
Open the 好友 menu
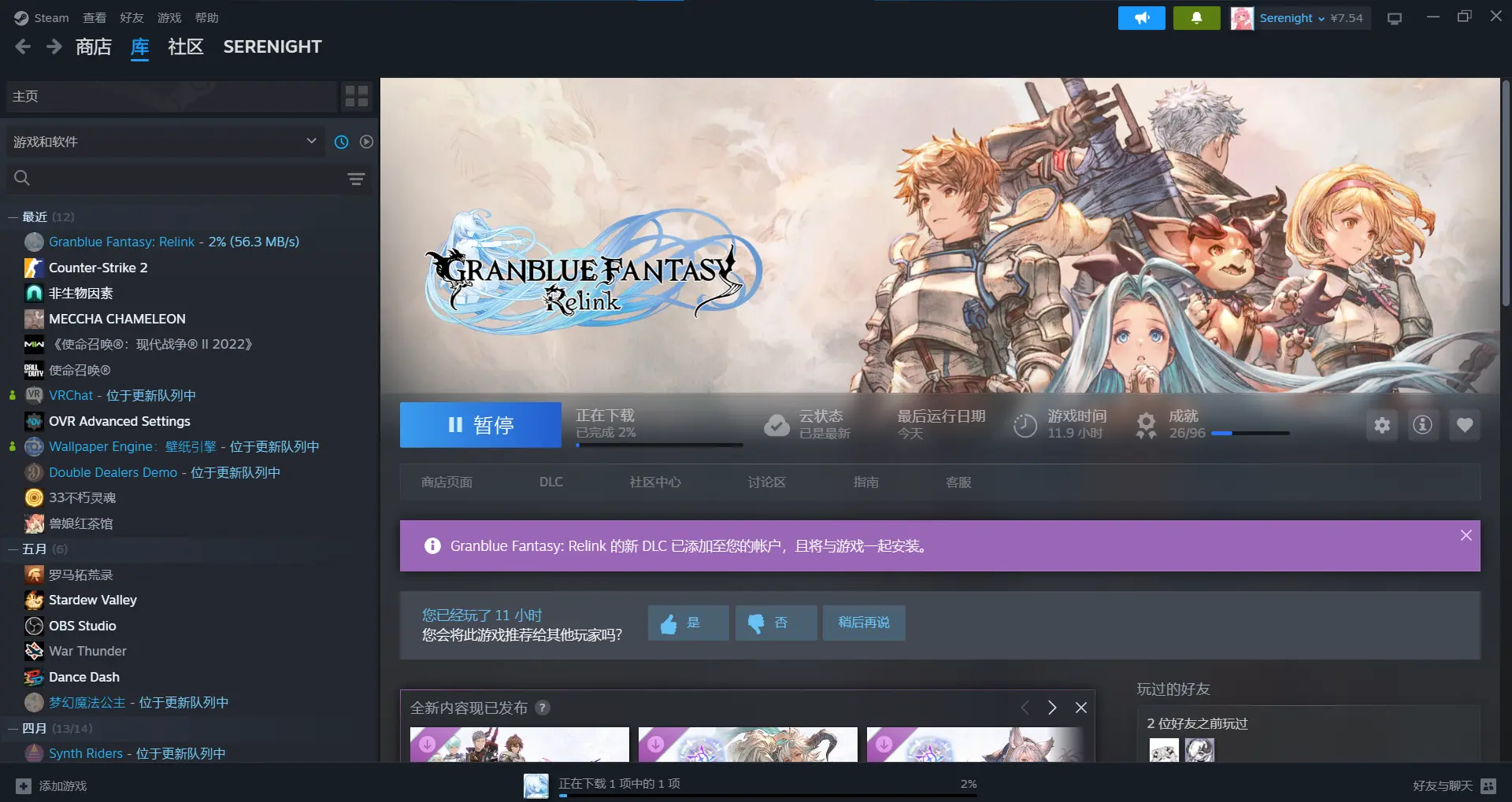click(132, 18)
